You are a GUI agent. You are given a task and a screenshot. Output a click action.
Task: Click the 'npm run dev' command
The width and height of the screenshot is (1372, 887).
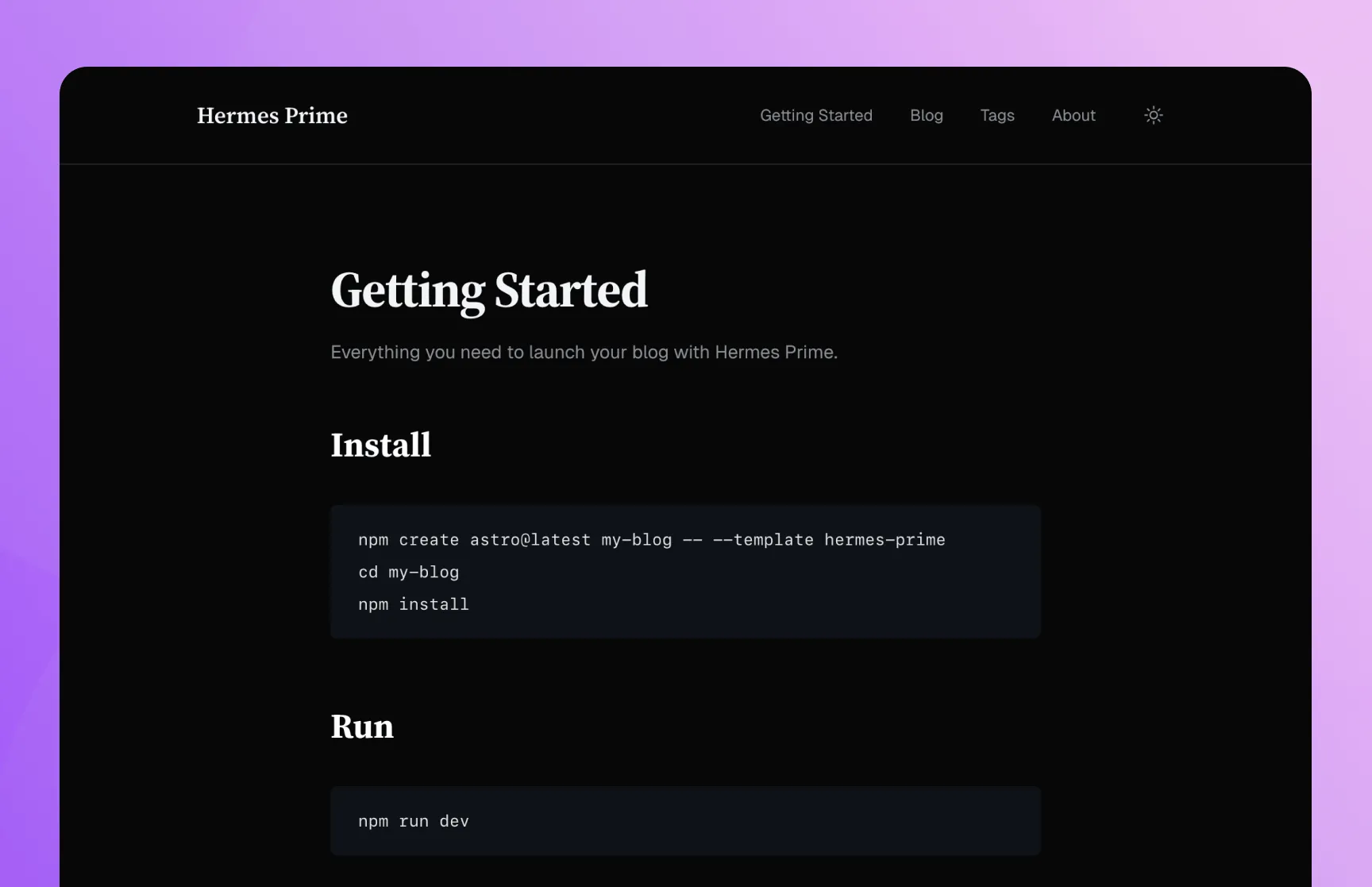tap(413, 821)
